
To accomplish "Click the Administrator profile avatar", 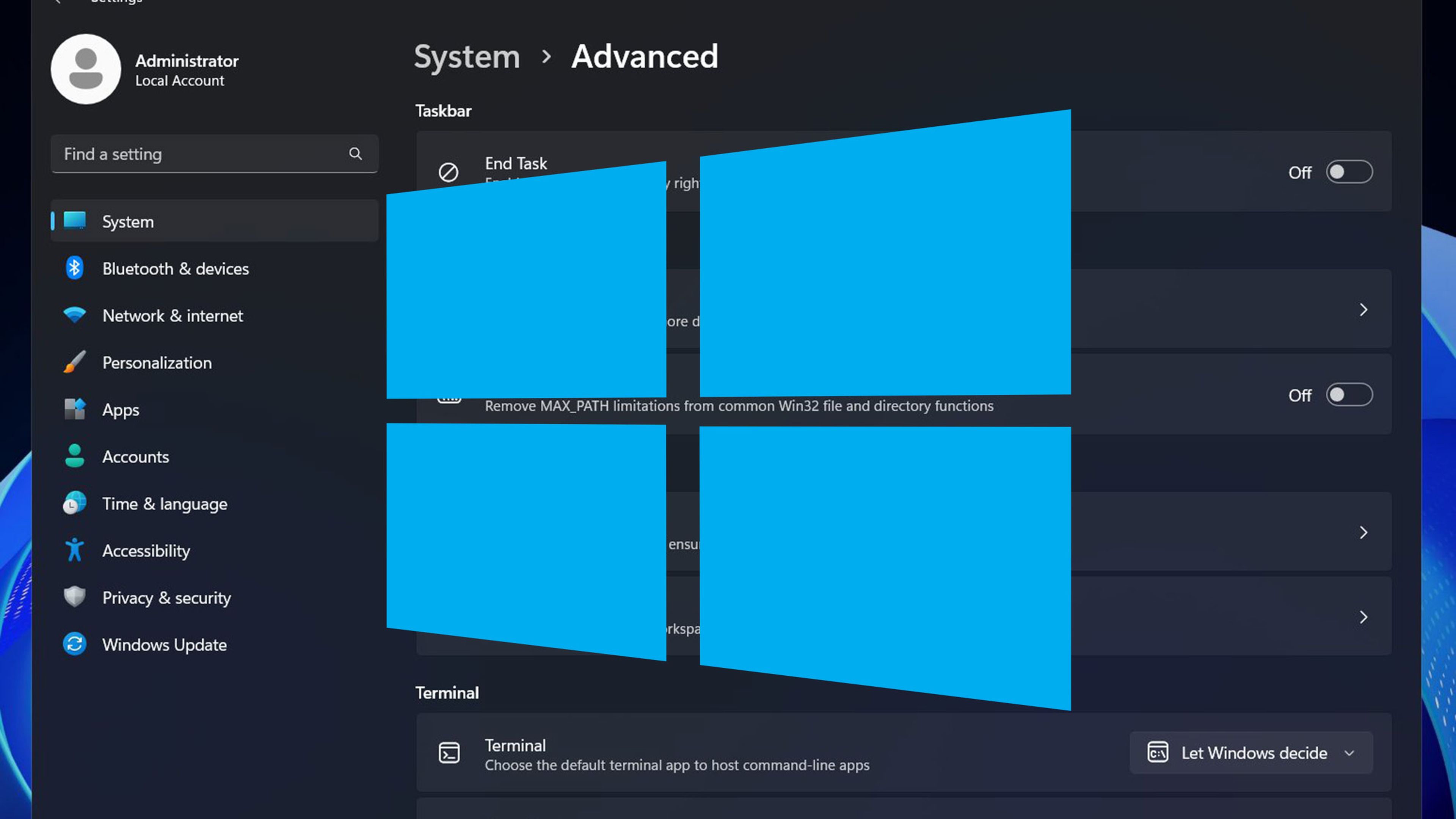I will pos(86,69).
